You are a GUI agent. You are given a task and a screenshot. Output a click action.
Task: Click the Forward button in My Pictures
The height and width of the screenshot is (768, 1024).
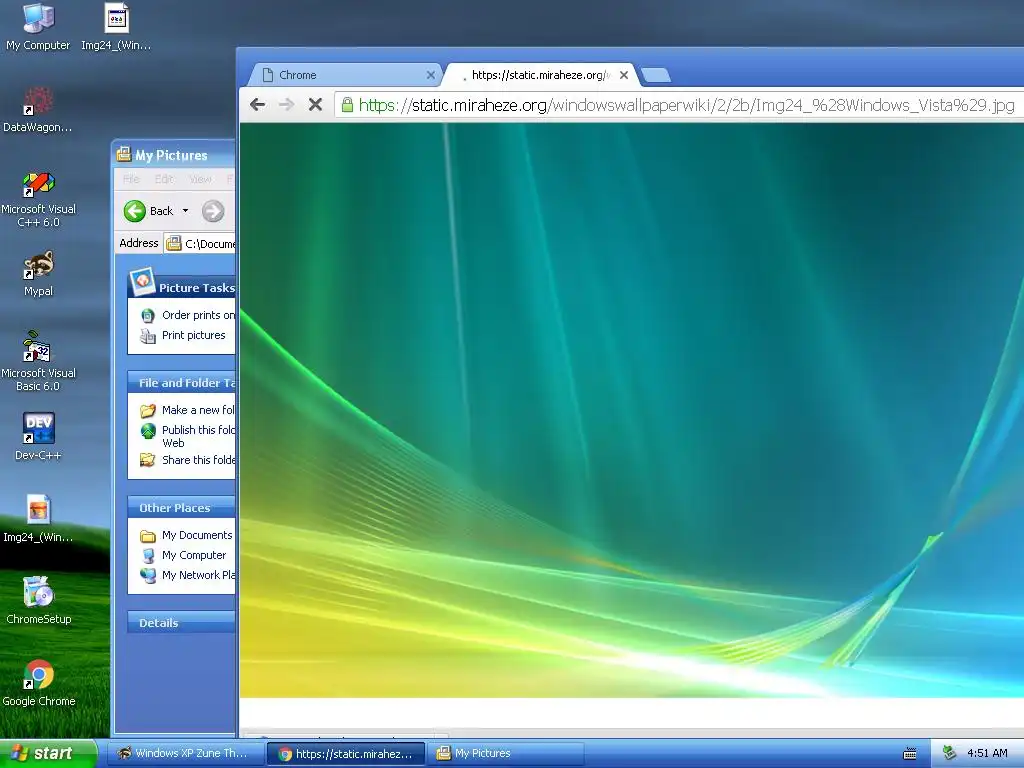213,211
